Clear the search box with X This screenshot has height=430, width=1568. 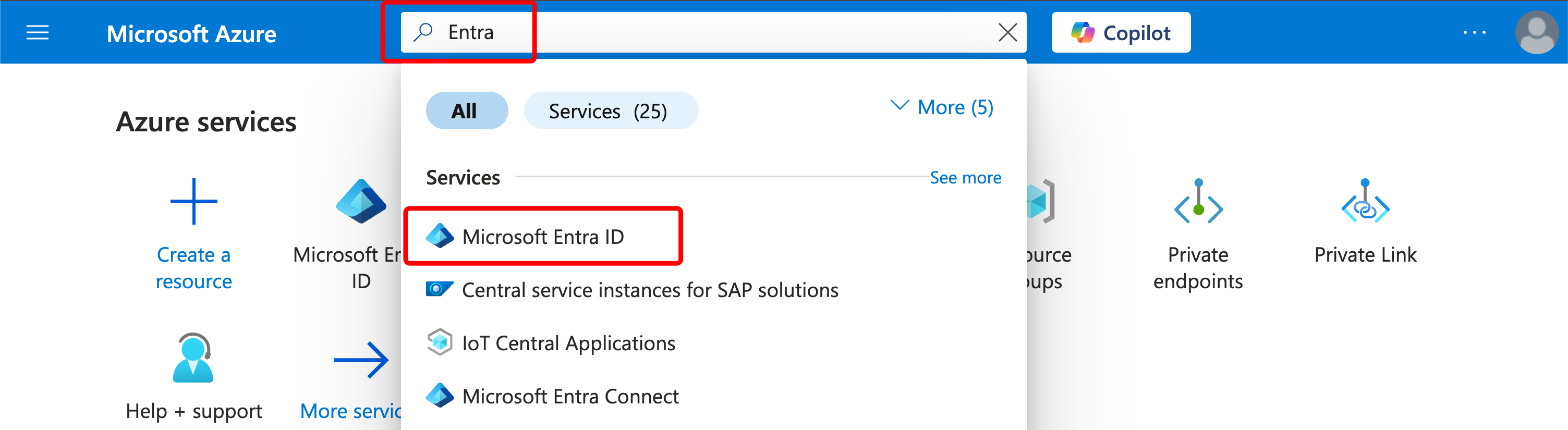coord(1007,33)
